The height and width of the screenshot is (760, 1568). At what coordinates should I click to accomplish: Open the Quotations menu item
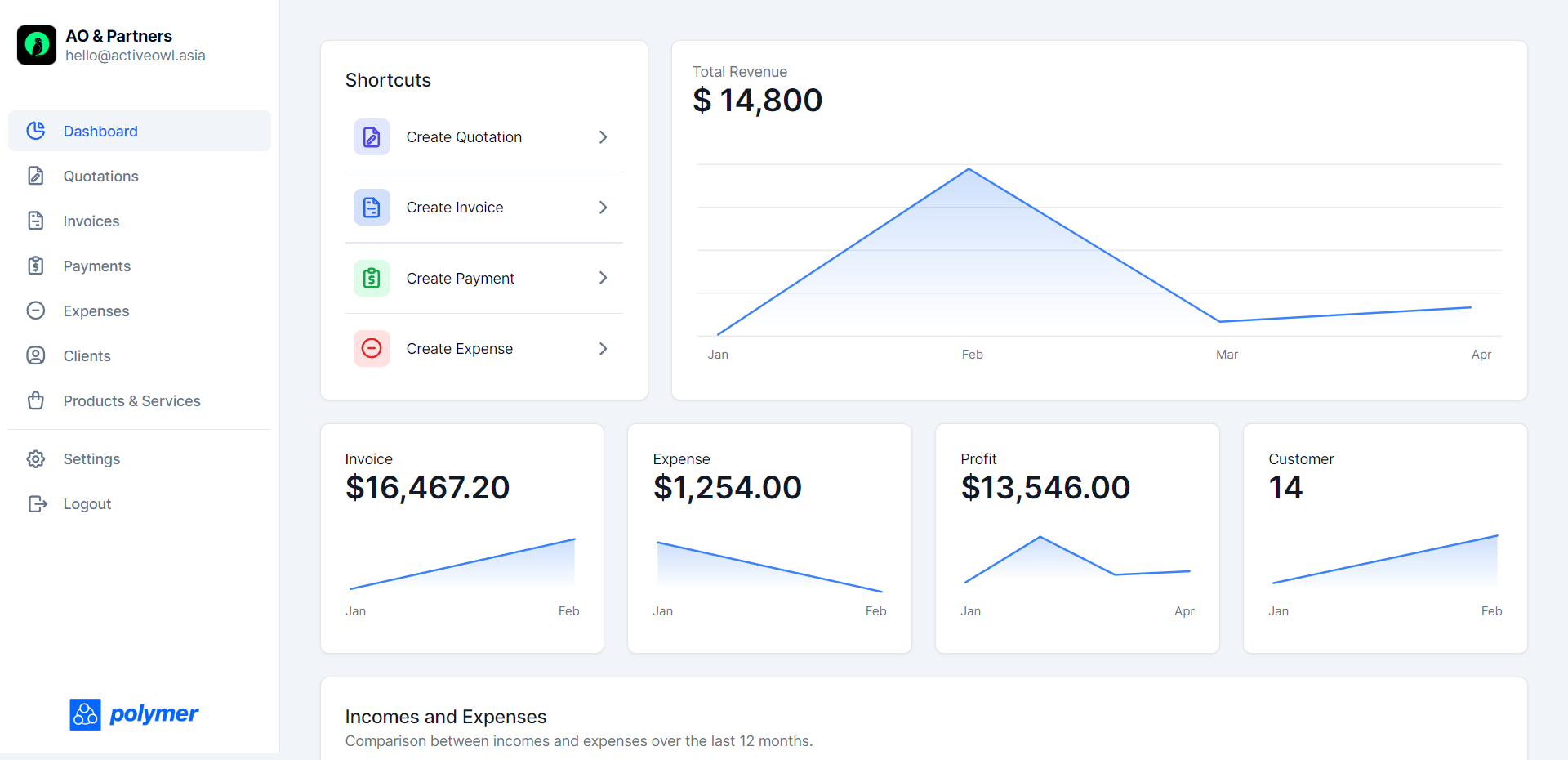140,176
